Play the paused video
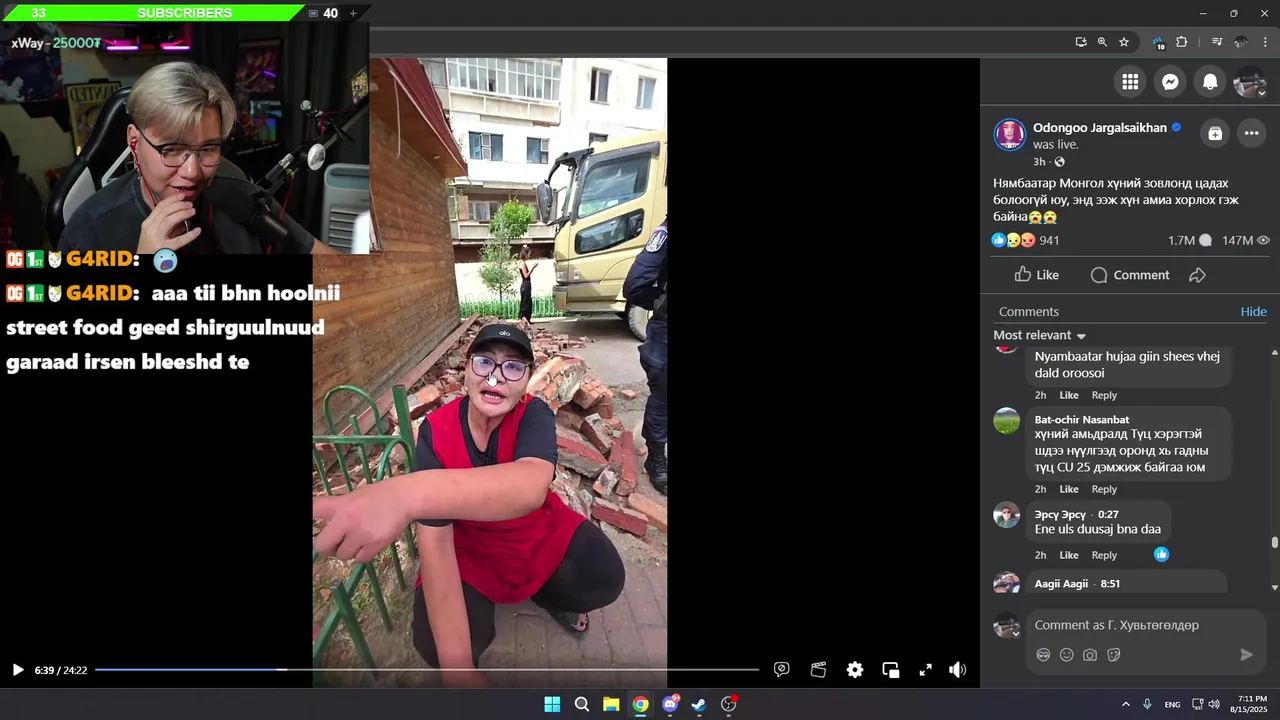 tap(17, 670)
